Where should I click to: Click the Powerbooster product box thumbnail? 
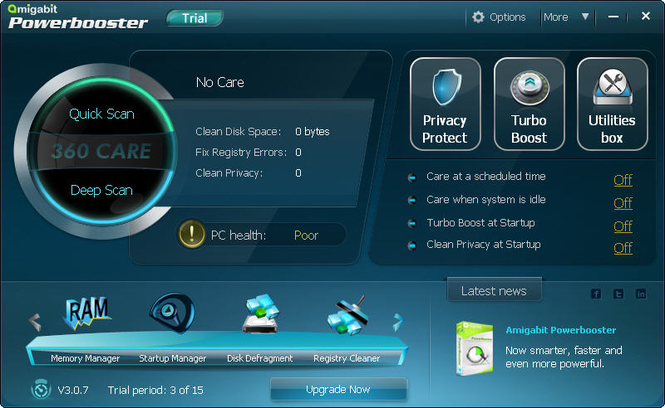(475, 349)
